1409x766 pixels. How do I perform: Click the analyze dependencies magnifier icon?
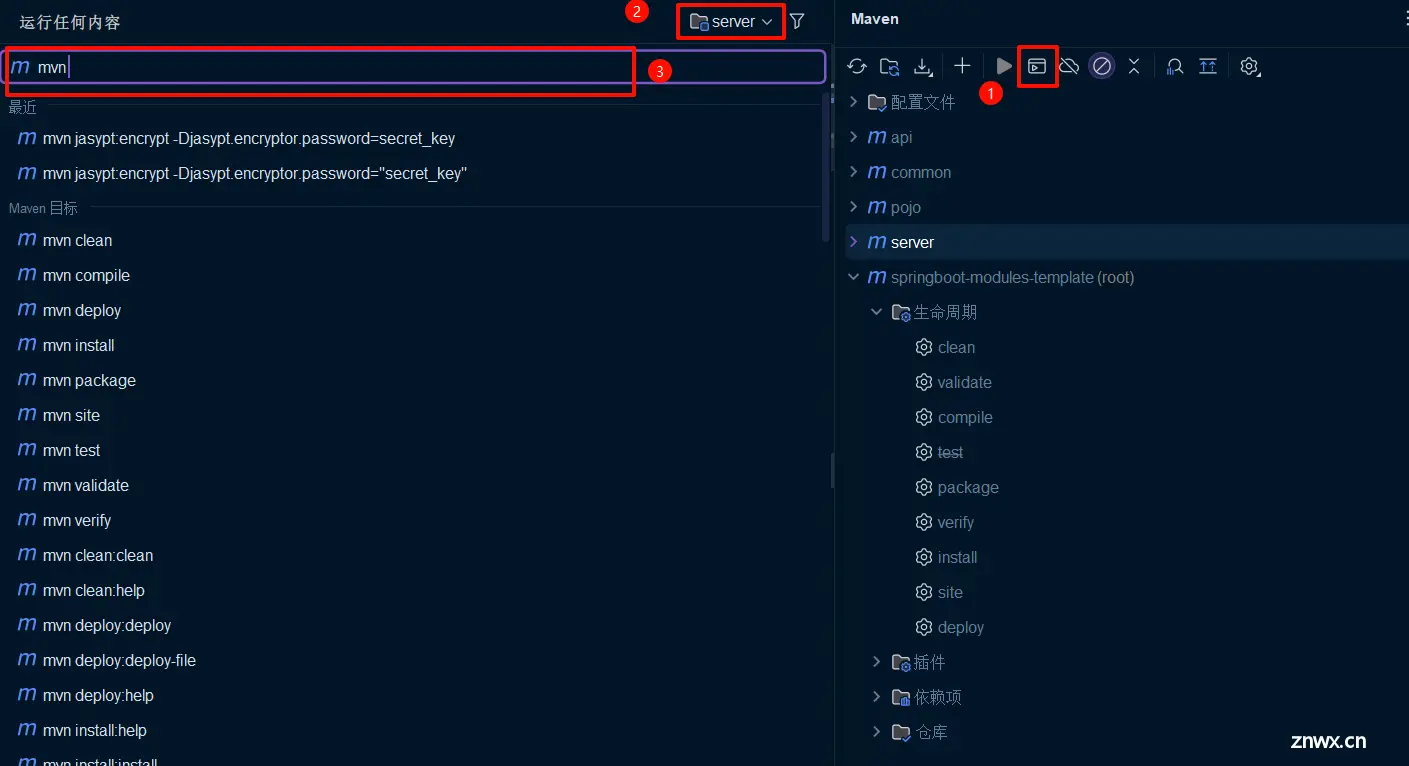(1176, 66)
